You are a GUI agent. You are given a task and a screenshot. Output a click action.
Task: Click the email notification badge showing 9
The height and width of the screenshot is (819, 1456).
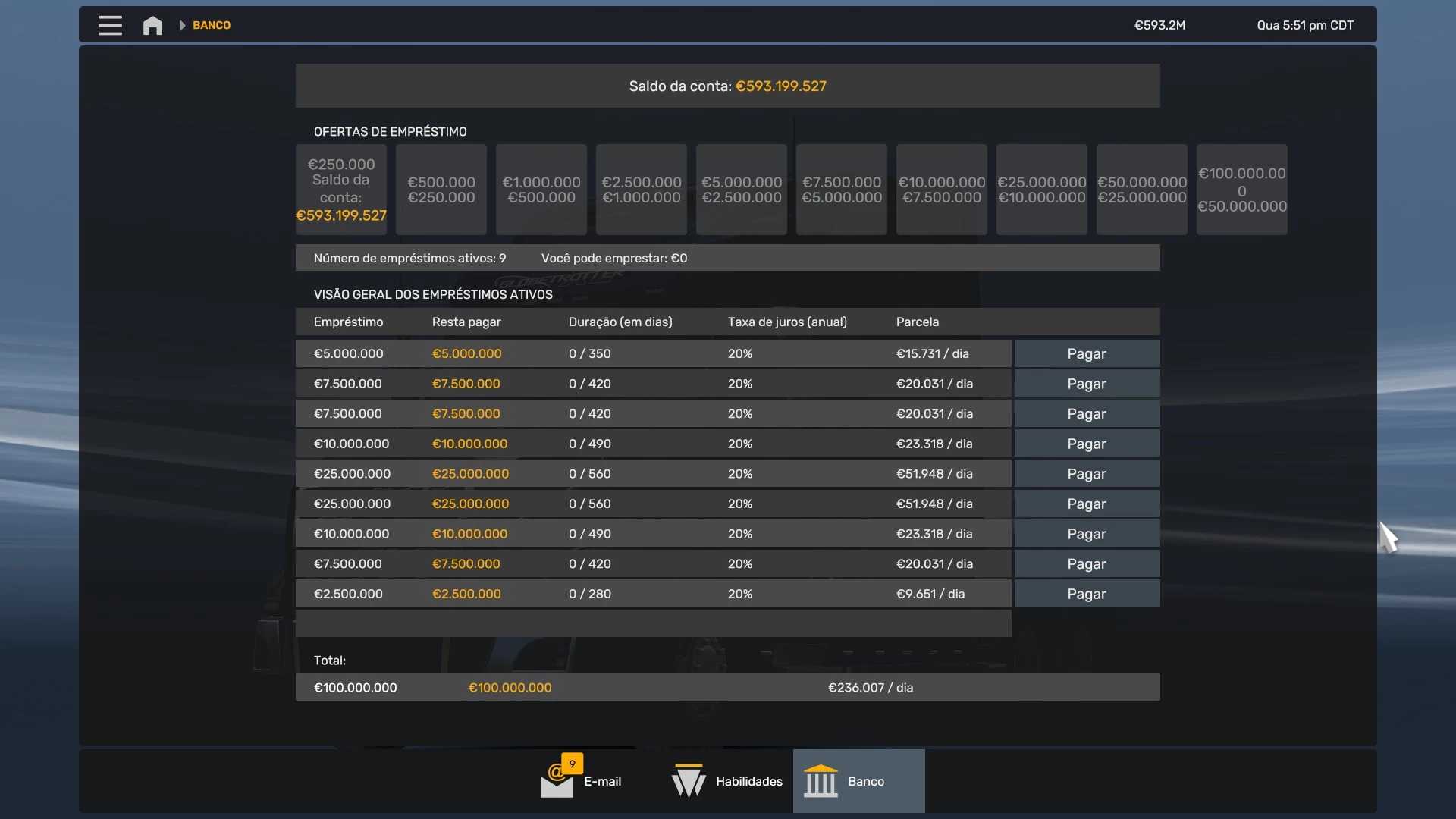coord(573,764)
